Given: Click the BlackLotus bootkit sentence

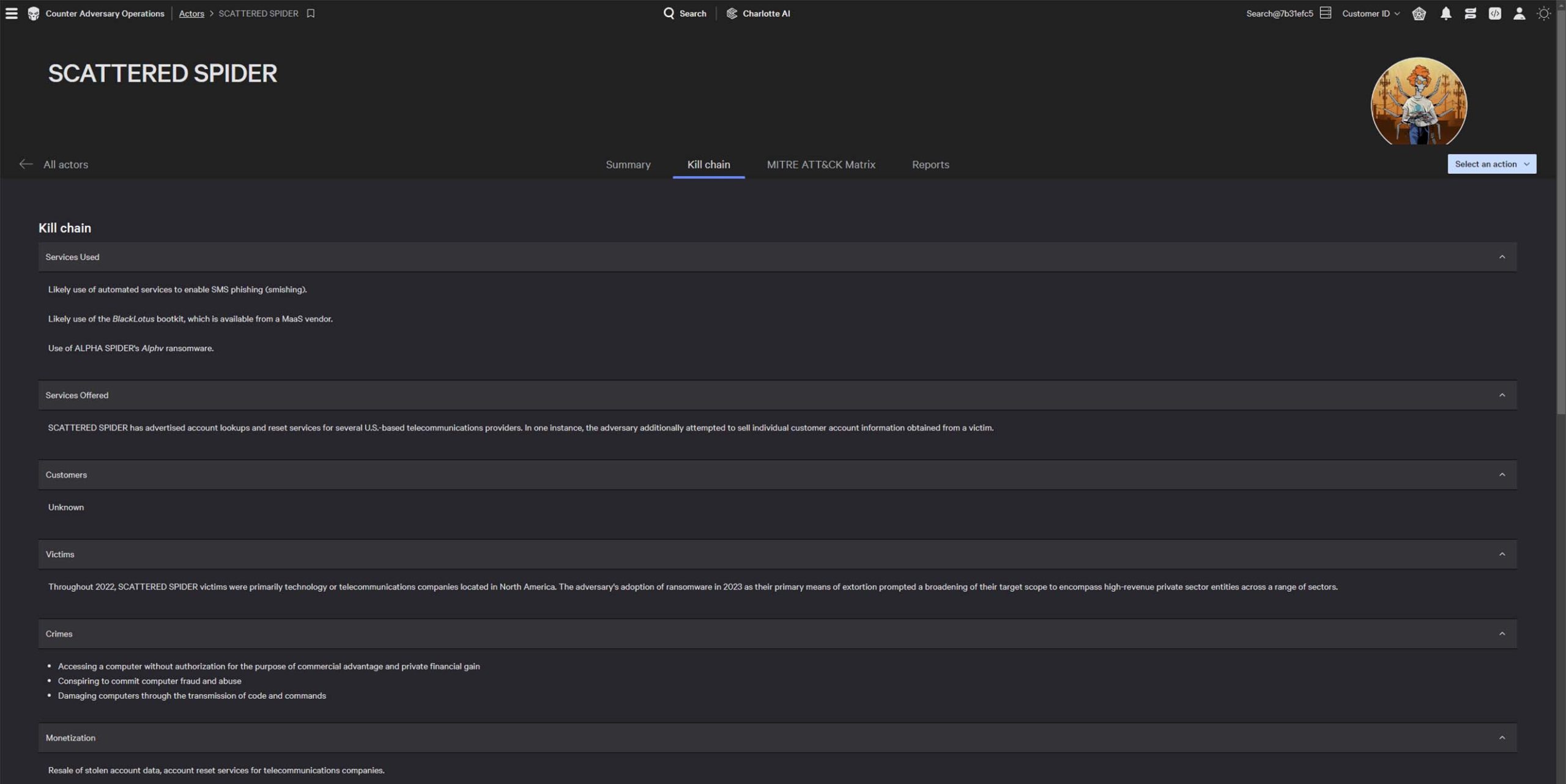Looking at the screenshot, I should [190, 319].
